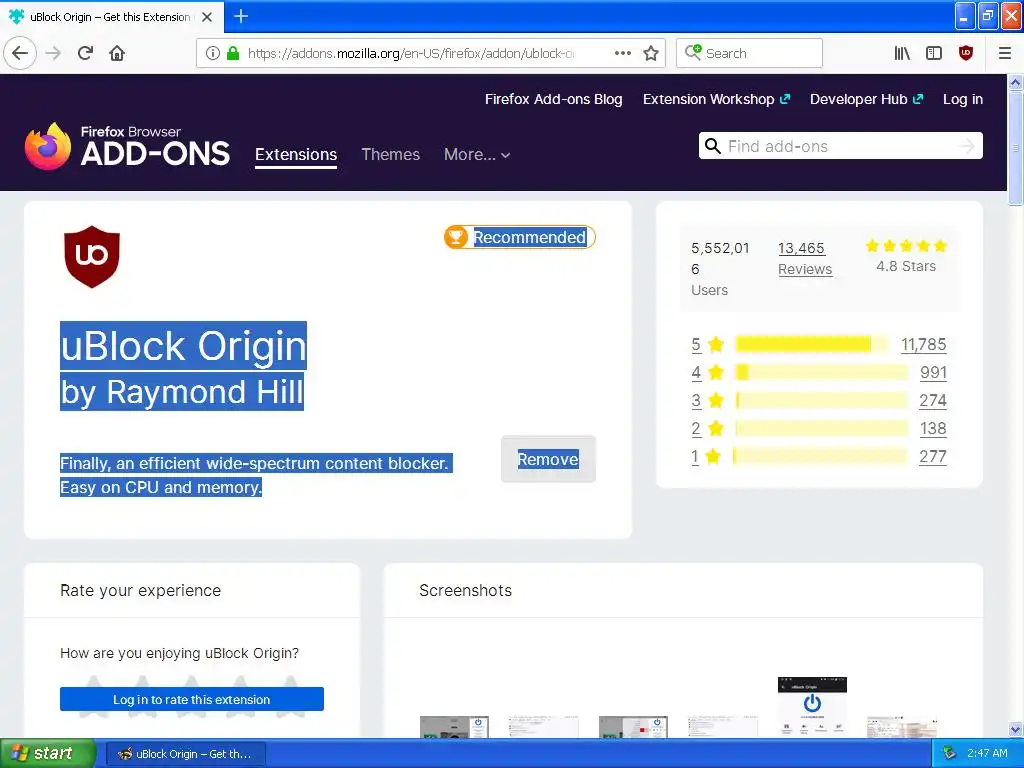Submit add-on search with the arrow icon

[x=967, y=146]
